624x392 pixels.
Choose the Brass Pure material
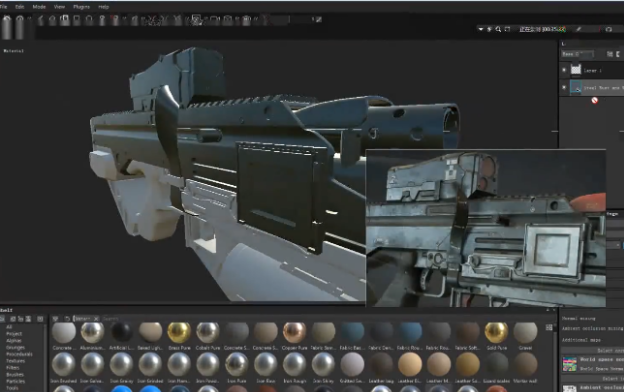[x=179, y=333]
